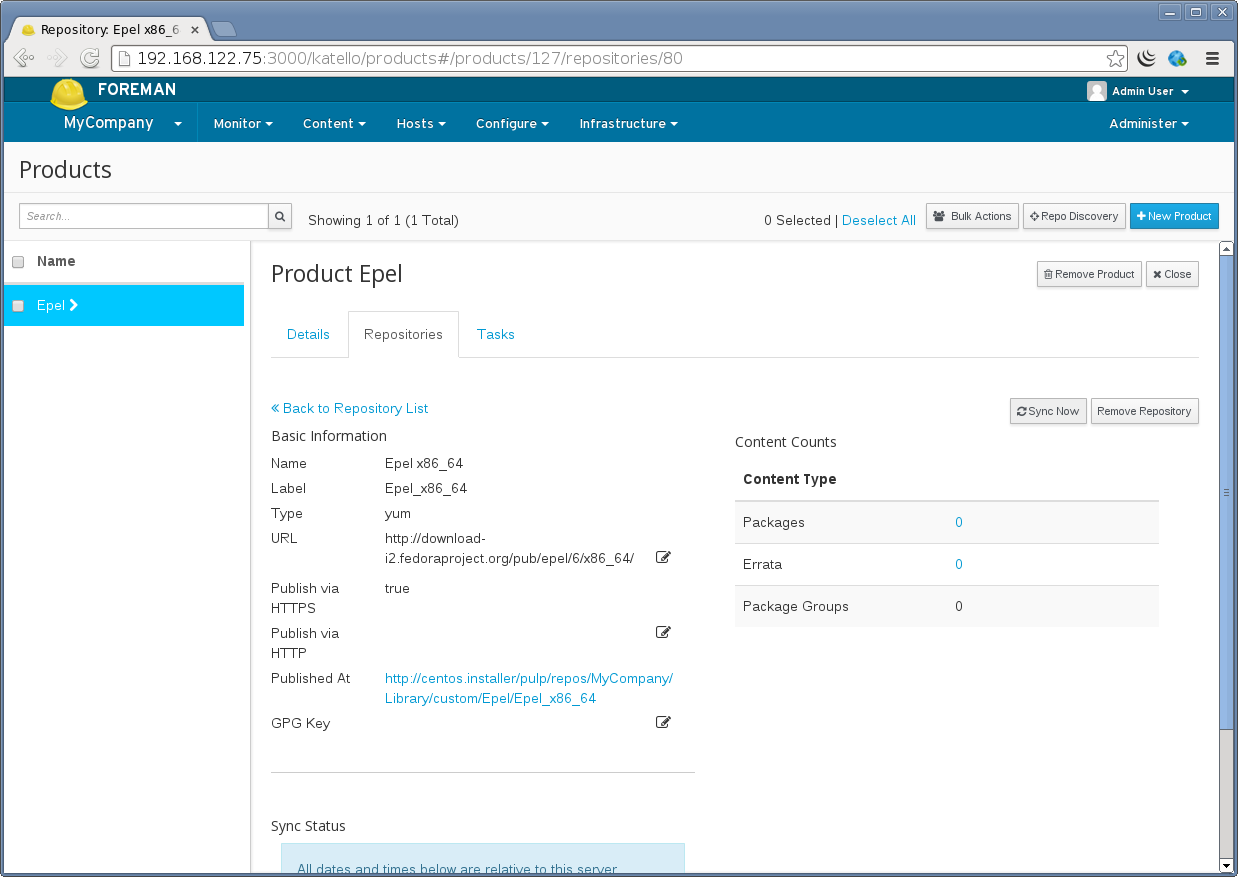Click the Errata count link
This screenshot has width=1238, height=877.
pyautogui.click(x=958, y=564)
